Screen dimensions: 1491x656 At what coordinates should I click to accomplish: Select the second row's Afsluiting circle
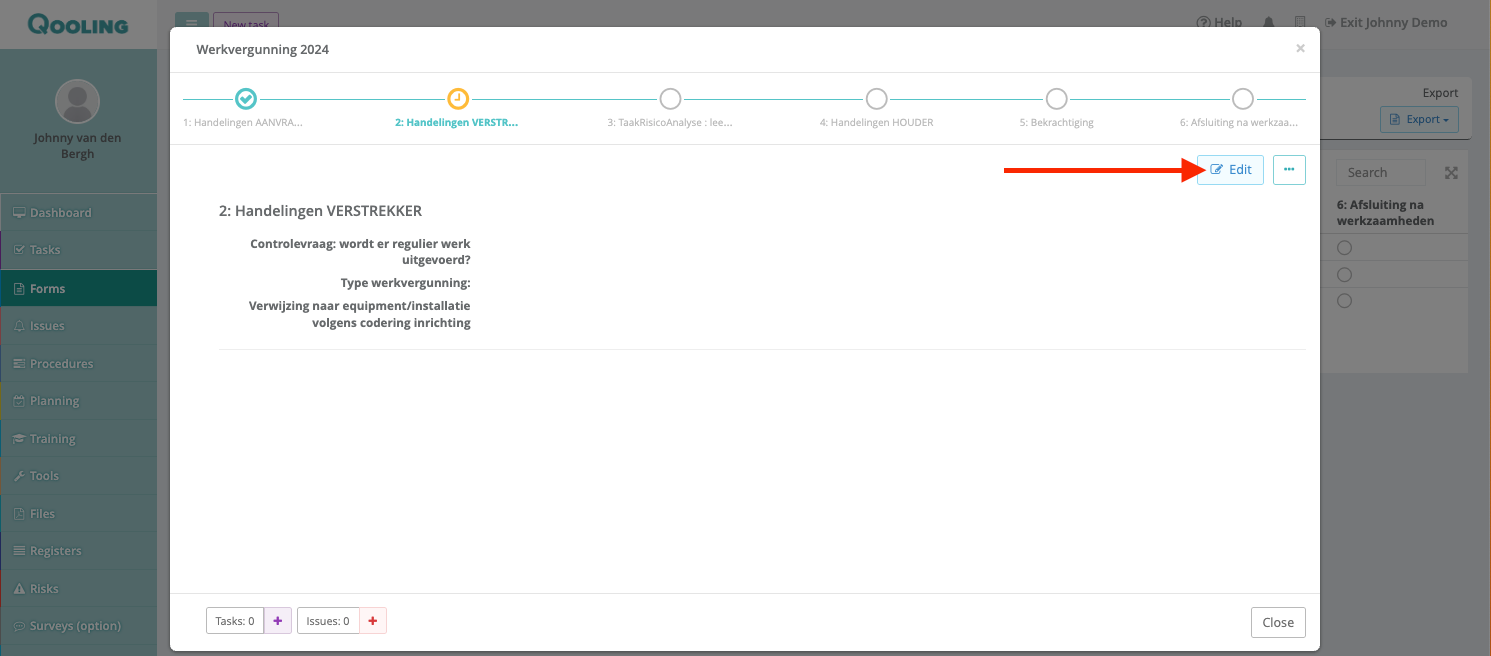pyautogui.click(x=1344, y=274)
